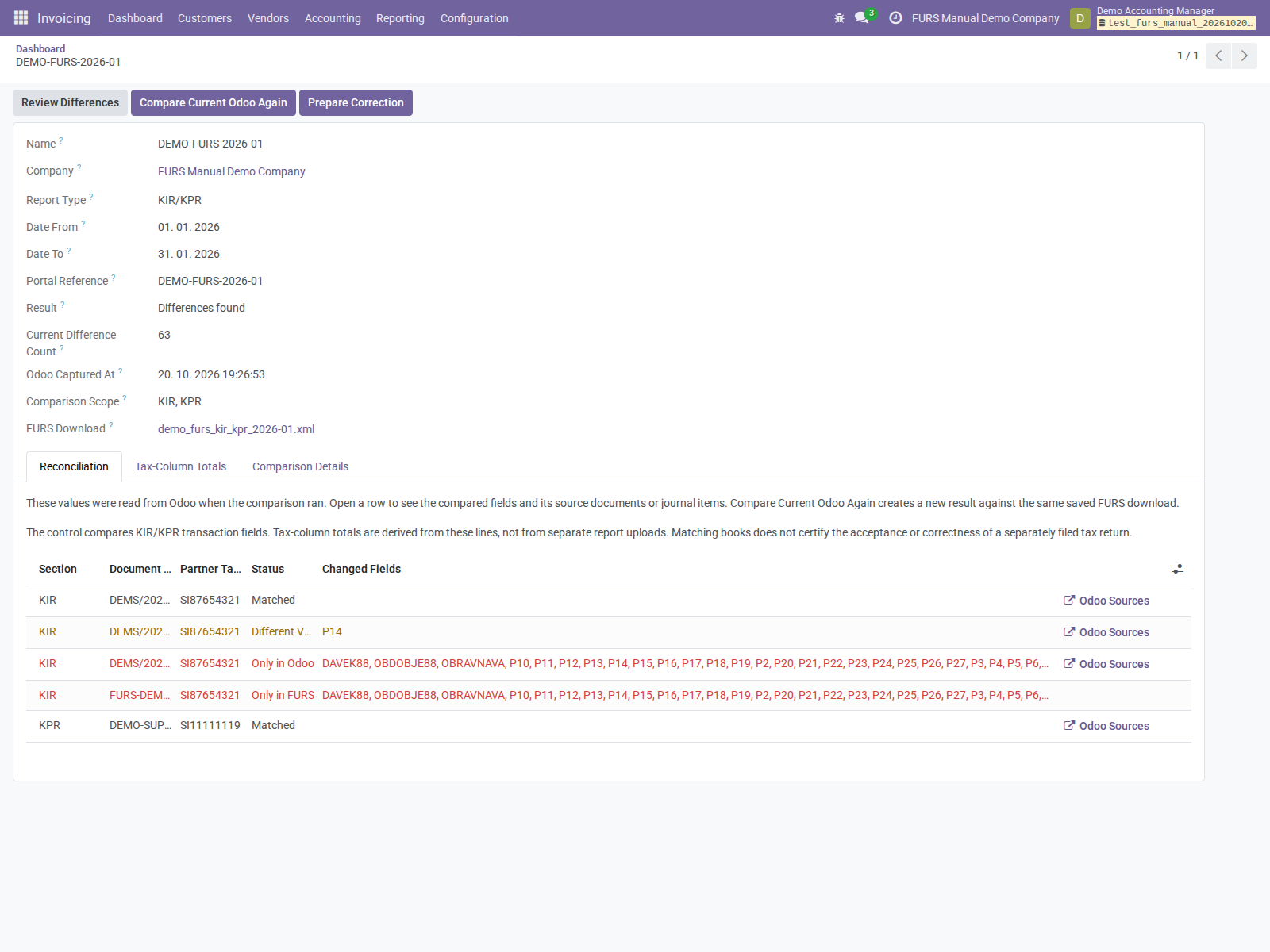Sort by the Partner Tax column header

tap(210, 569)
